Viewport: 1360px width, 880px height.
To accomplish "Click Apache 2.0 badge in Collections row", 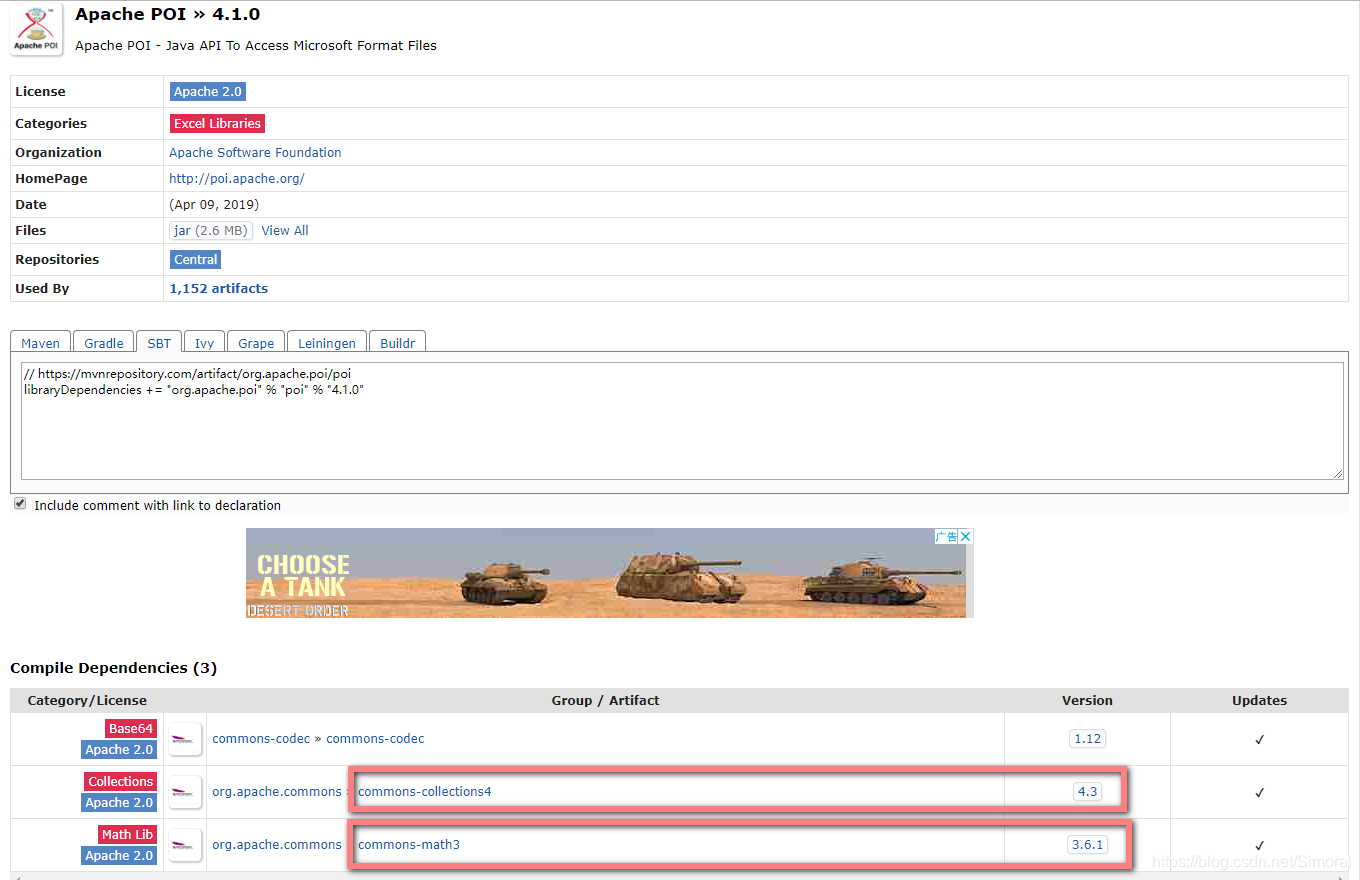I will (119, 803).
